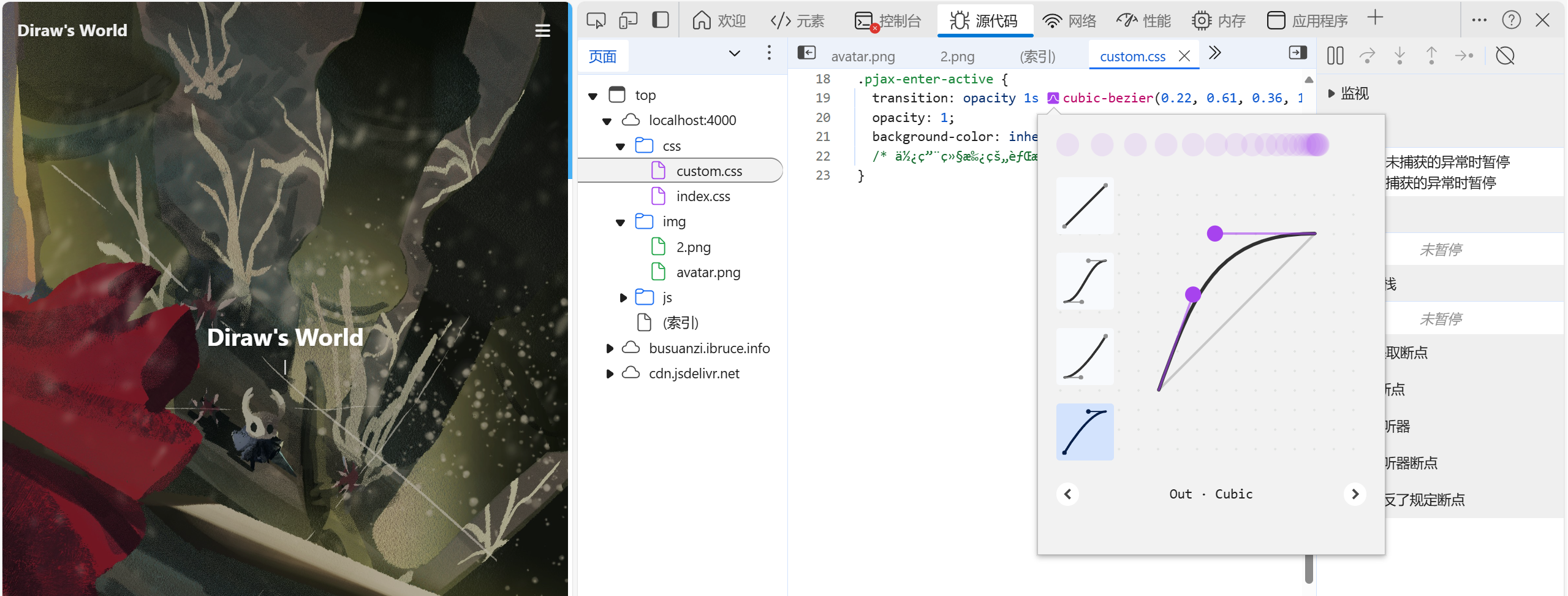
Task: Toggle deactivate breakpoints icon
Action: pyautogui.click(x=1505, y=56)
